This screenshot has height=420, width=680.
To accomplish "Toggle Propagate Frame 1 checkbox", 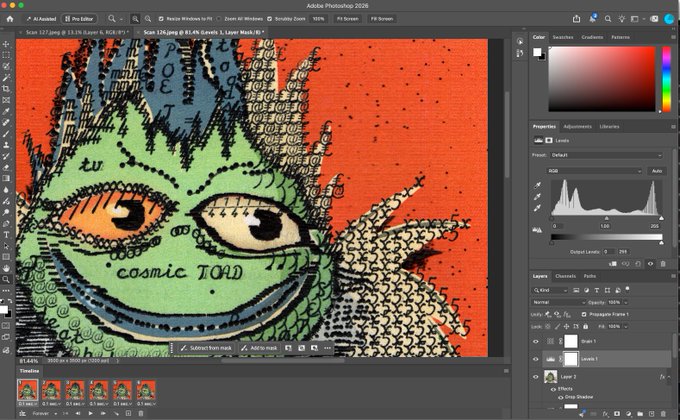I will 584,314.
